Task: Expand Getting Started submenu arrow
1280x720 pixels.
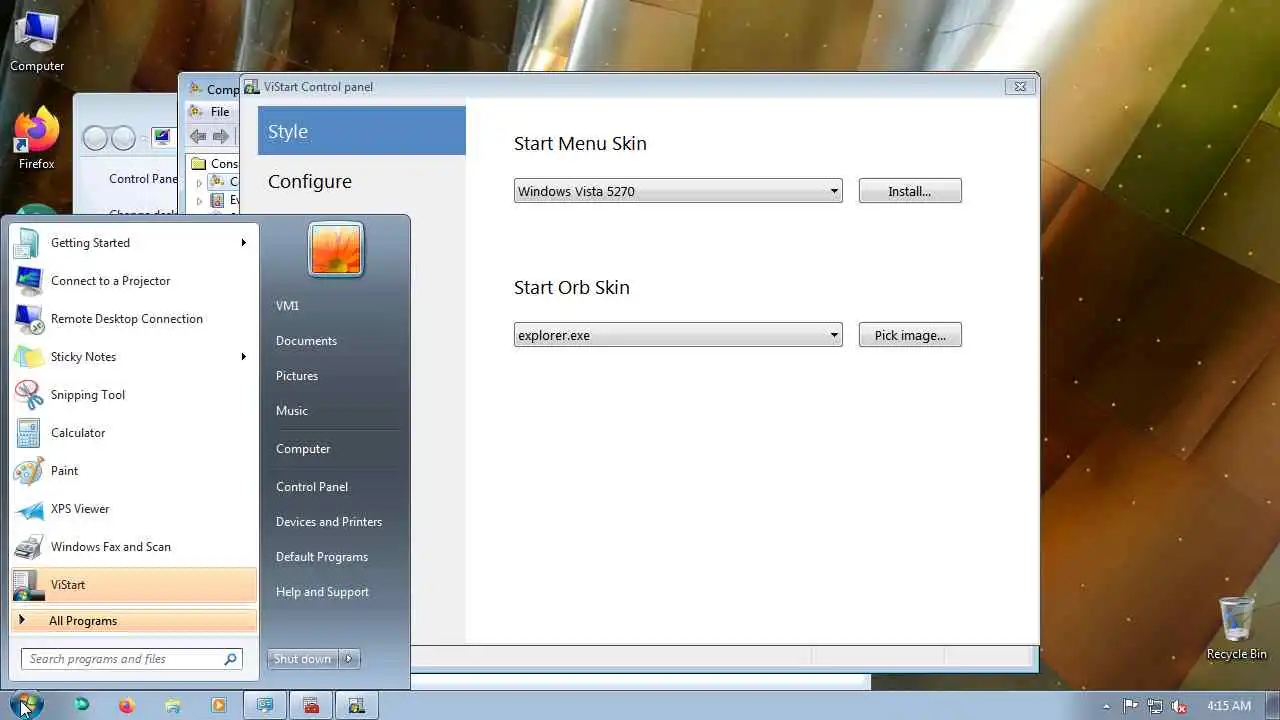Action: tap(243, 243)
